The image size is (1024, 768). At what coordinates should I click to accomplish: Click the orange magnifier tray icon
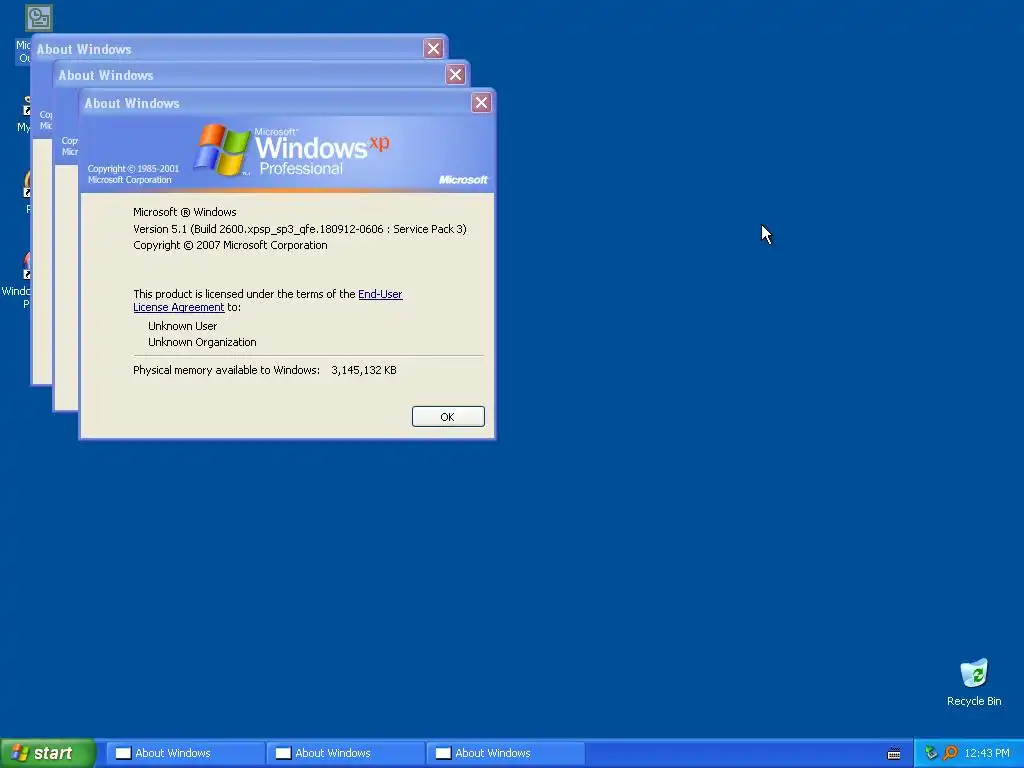950,753
